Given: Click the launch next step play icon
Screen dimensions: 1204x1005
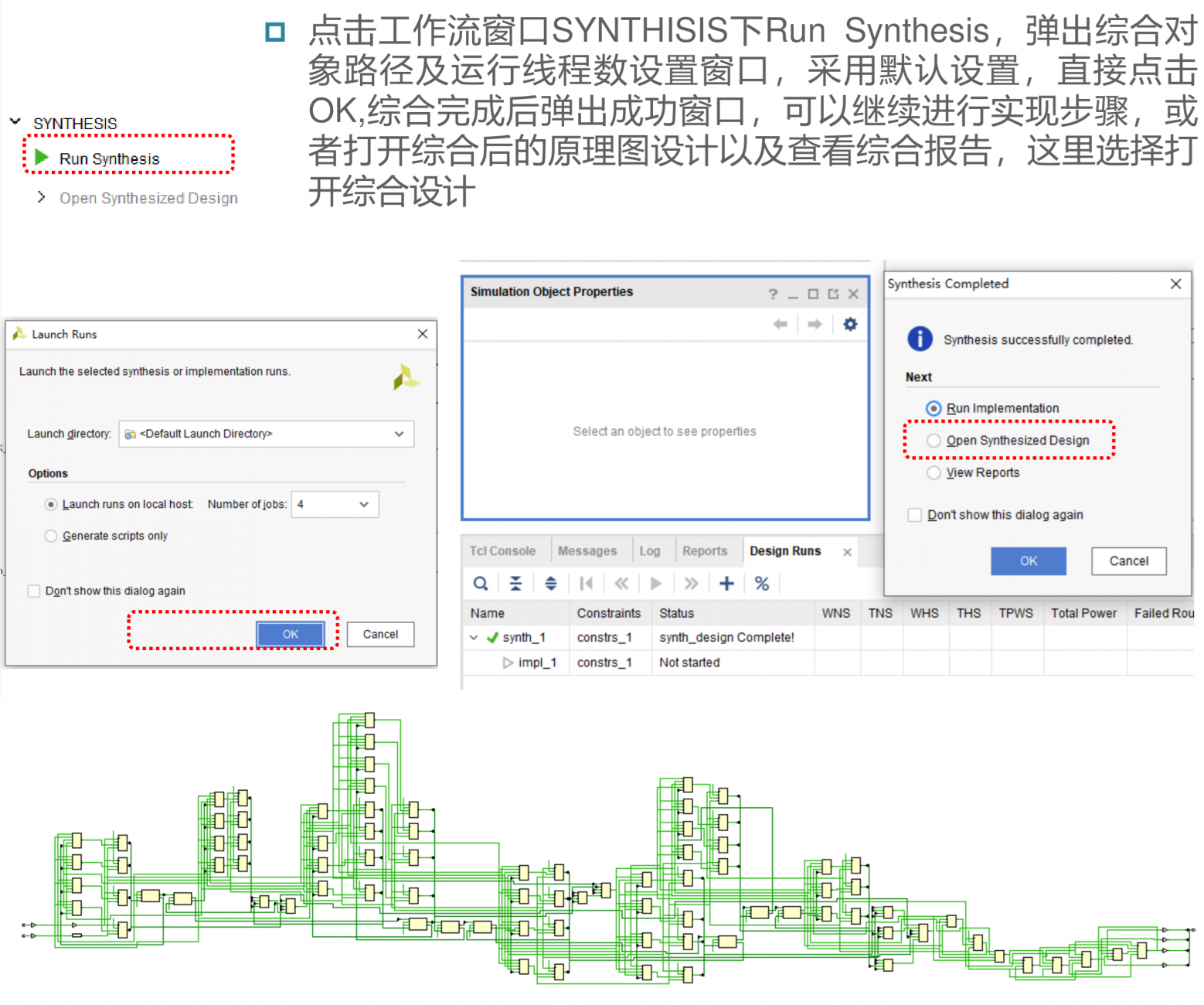Looking at the screenshot, I should (656, 584).
